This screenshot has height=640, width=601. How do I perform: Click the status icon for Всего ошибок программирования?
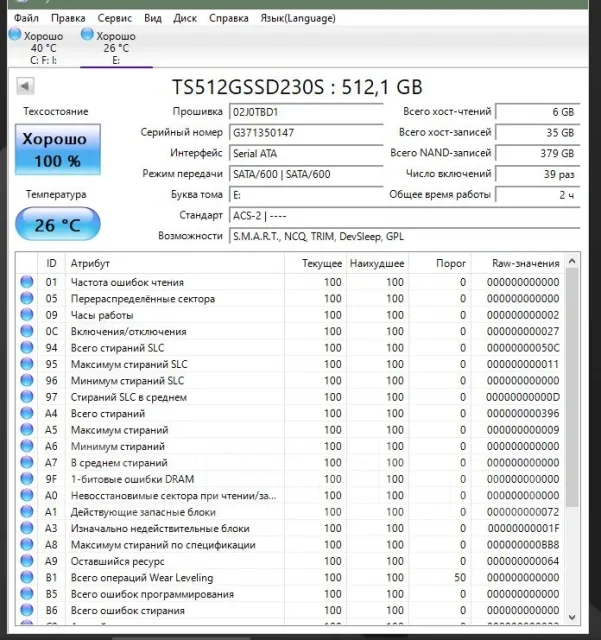[27, 594]
